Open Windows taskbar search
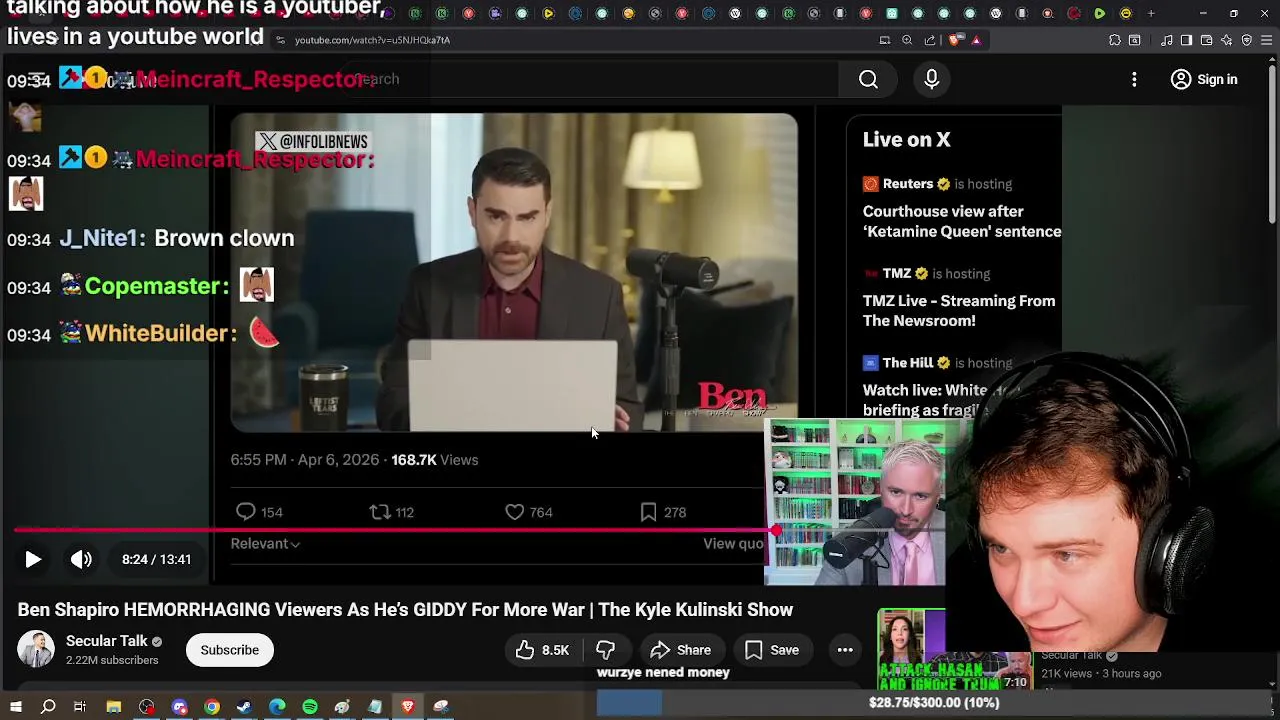1280x720 pixels. (48, 707)
